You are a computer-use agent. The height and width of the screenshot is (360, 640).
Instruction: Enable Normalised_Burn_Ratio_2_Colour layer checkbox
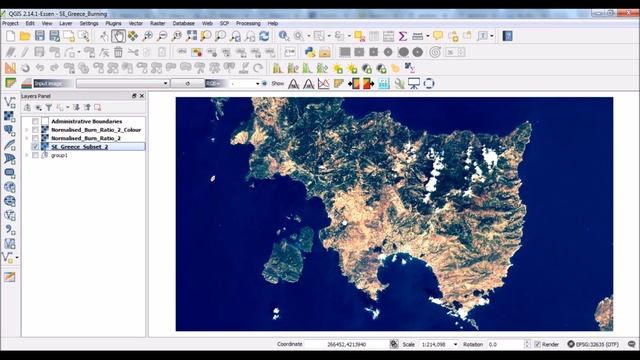36,130
